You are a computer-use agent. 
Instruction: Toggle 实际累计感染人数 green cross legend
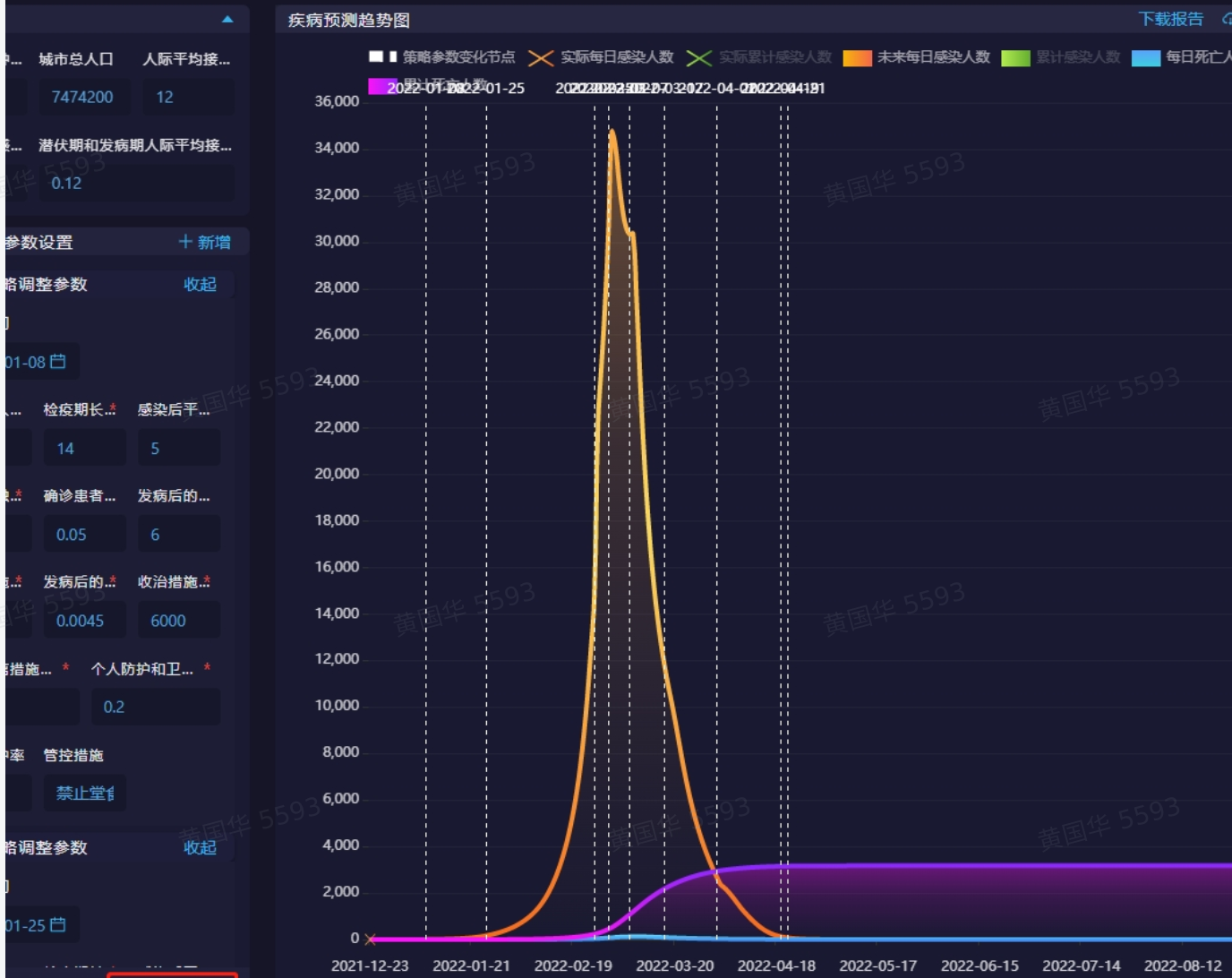tap(699, 57)
